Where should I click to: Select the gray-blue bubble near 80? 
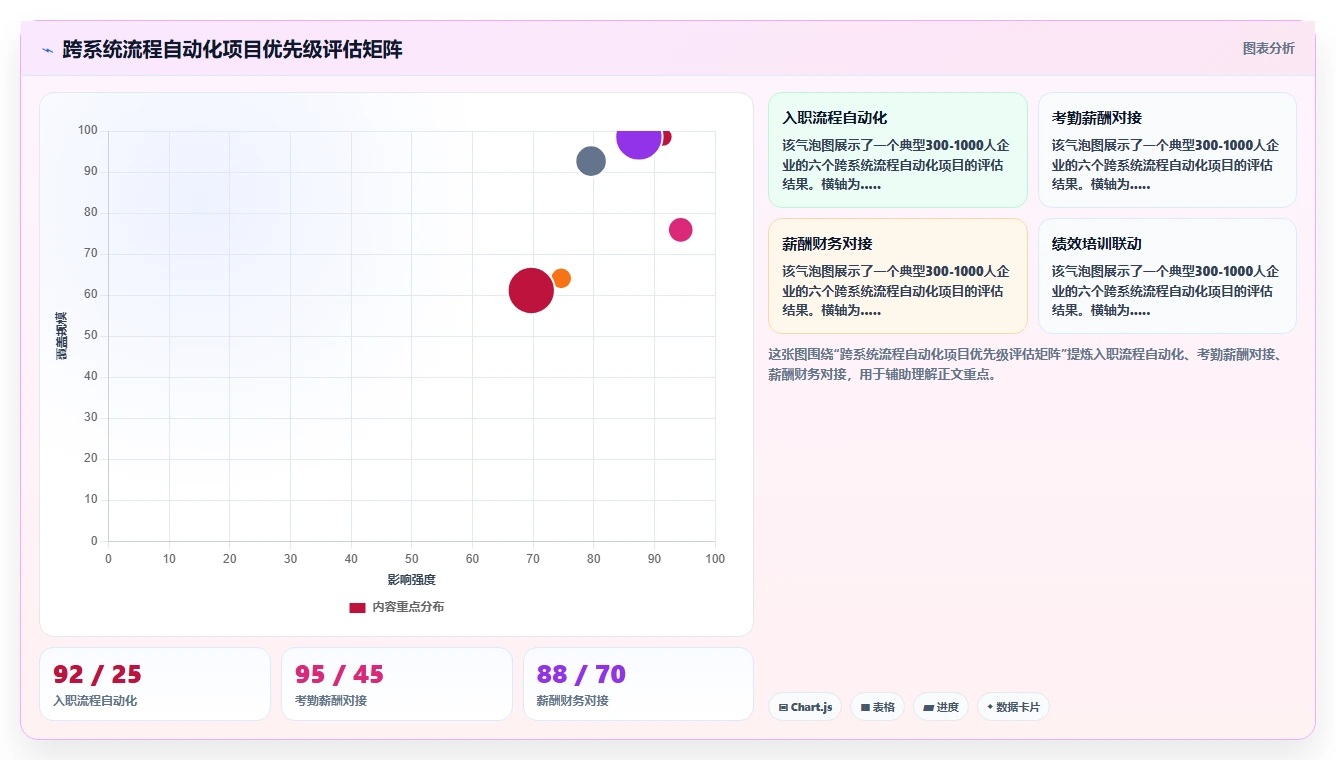[591, 161]
